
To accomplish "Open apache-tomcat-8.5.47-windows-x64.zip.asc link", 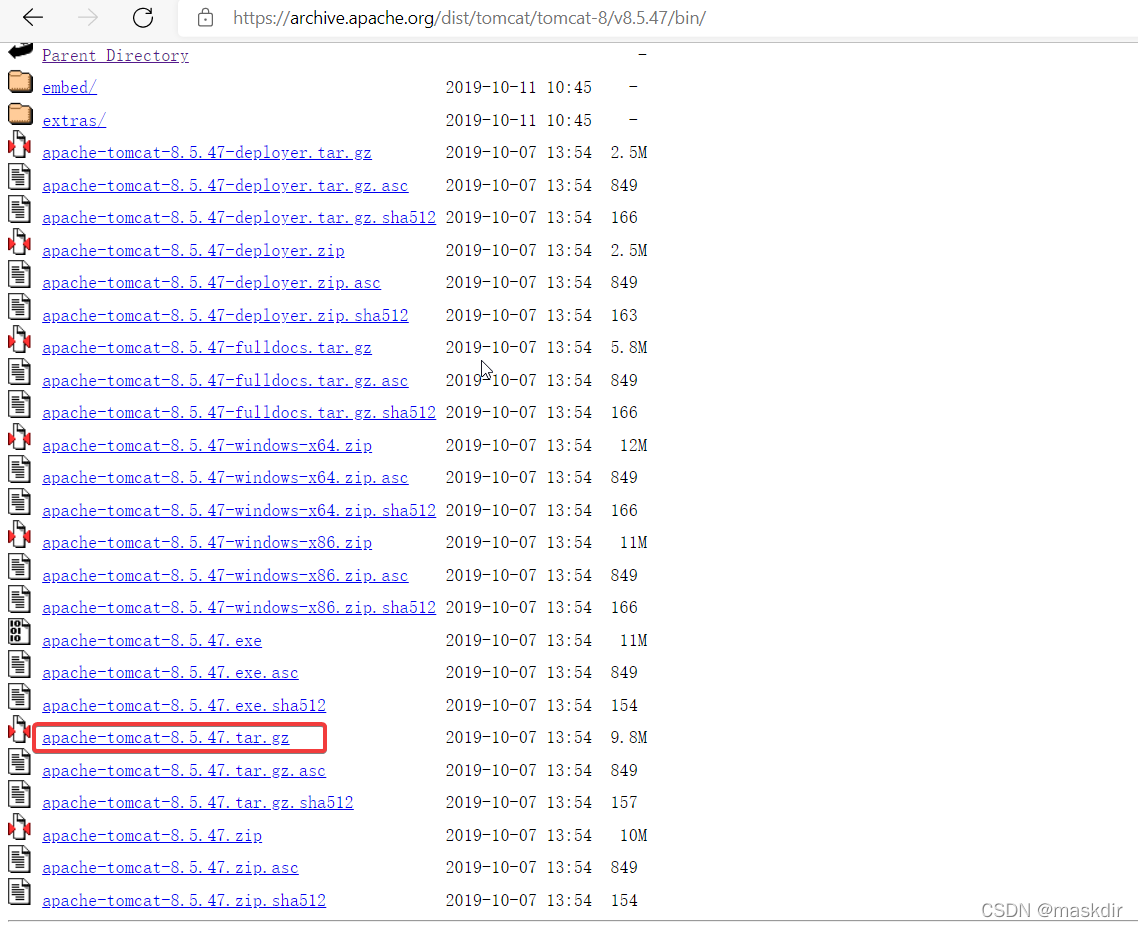I will click(x=225, y=478).
